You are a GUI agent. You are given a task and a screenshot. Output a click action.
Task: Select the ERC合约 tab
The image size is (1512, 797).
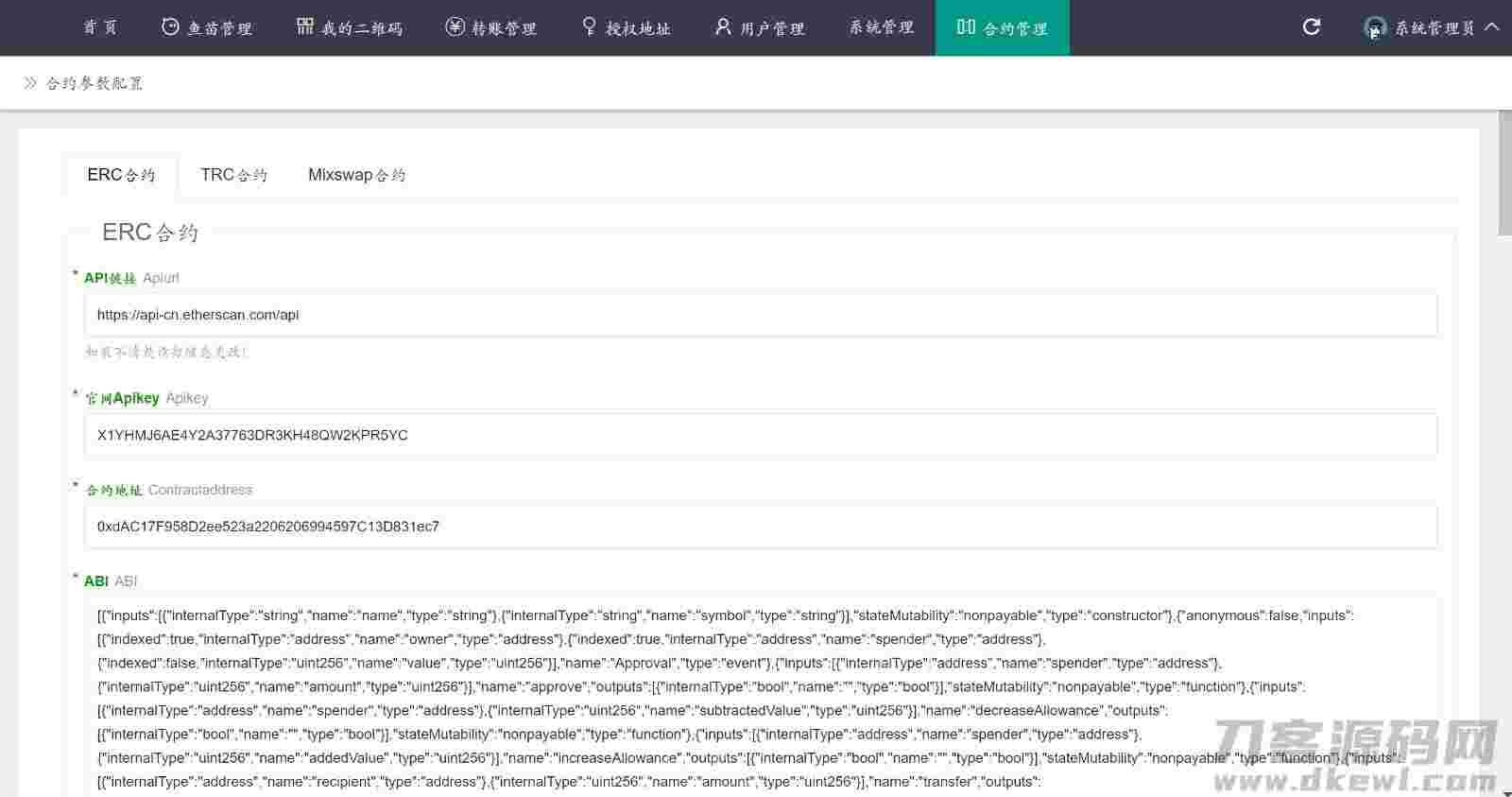click(x=121, y=175)
